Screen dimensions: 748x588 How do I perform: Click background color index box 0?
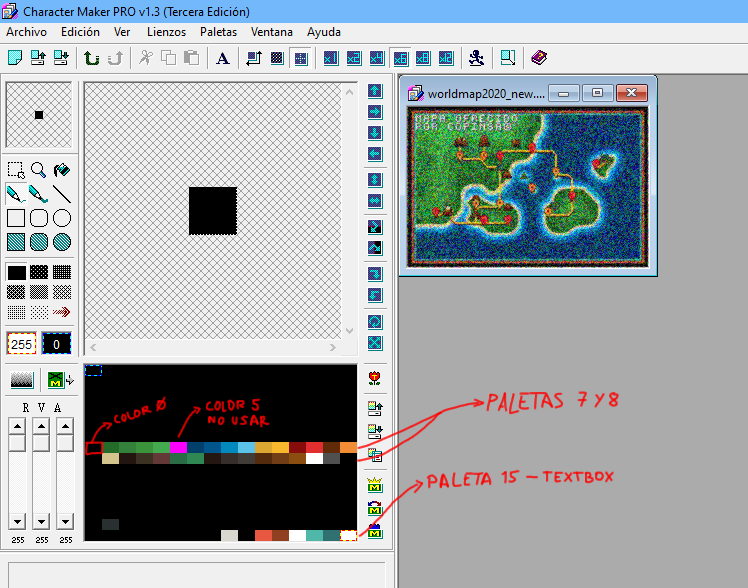point(56,344)
